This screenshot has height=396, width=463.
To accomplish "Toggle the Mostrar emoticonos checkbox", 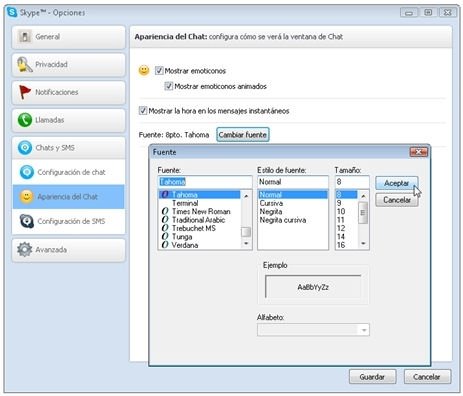I will click(159, 71).
